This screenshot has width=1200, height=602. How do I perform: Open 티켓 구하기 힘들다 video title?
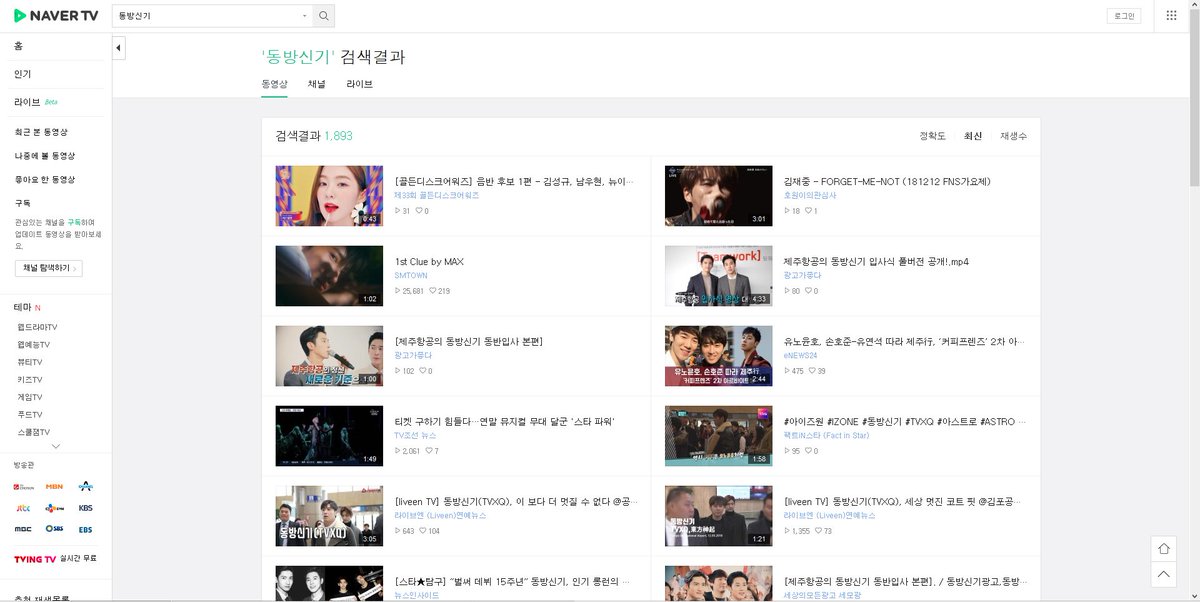[504, 421]
